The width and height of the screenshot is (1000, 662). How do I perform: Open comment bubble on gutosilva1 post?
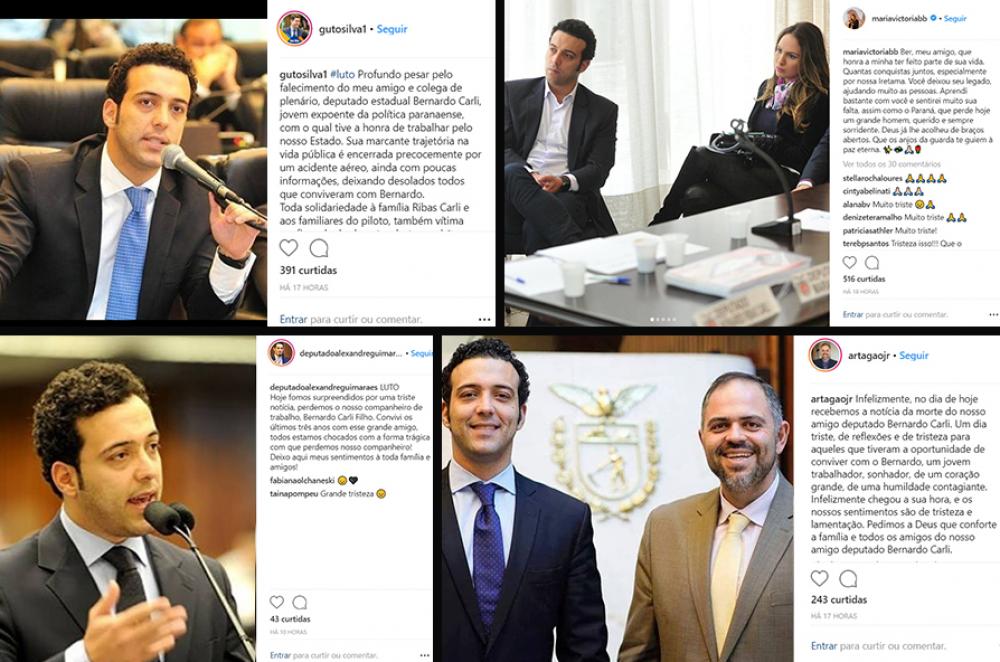(319, 247)
